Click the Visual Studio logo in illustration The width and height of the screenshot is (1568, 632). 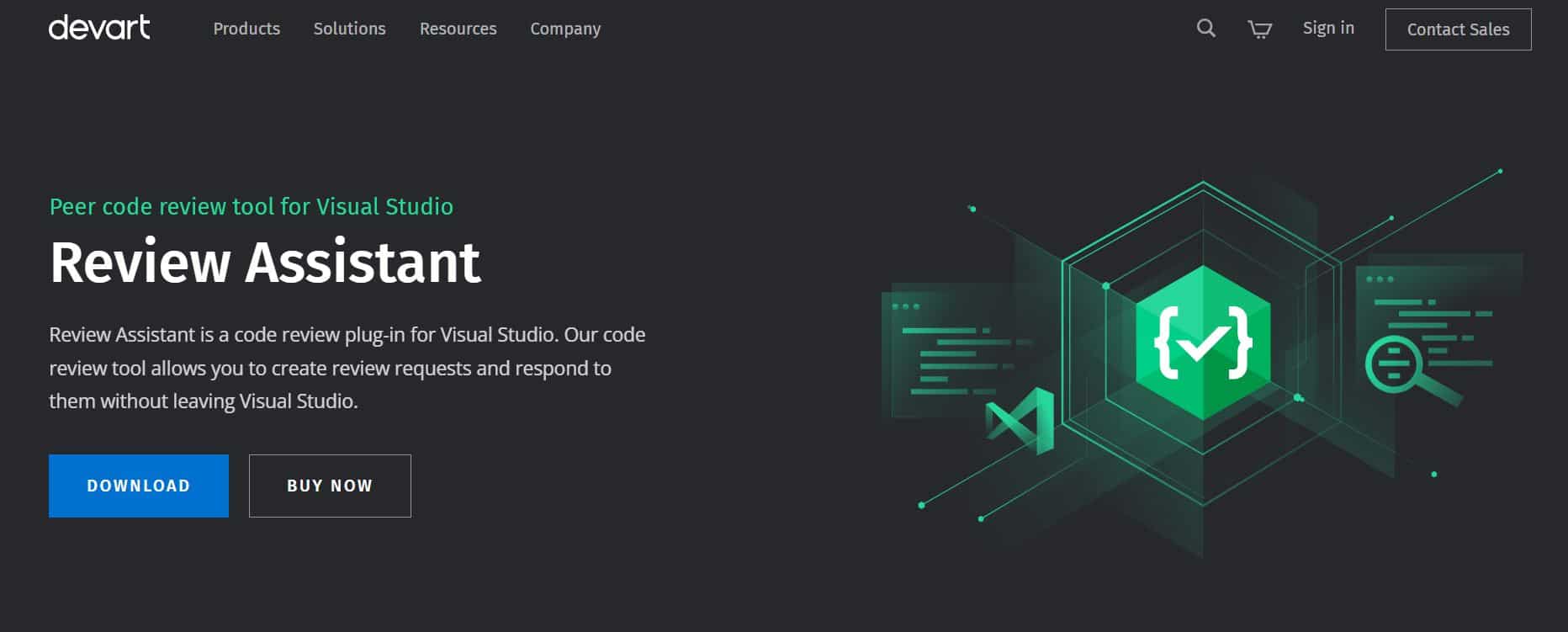point(1020,420)
